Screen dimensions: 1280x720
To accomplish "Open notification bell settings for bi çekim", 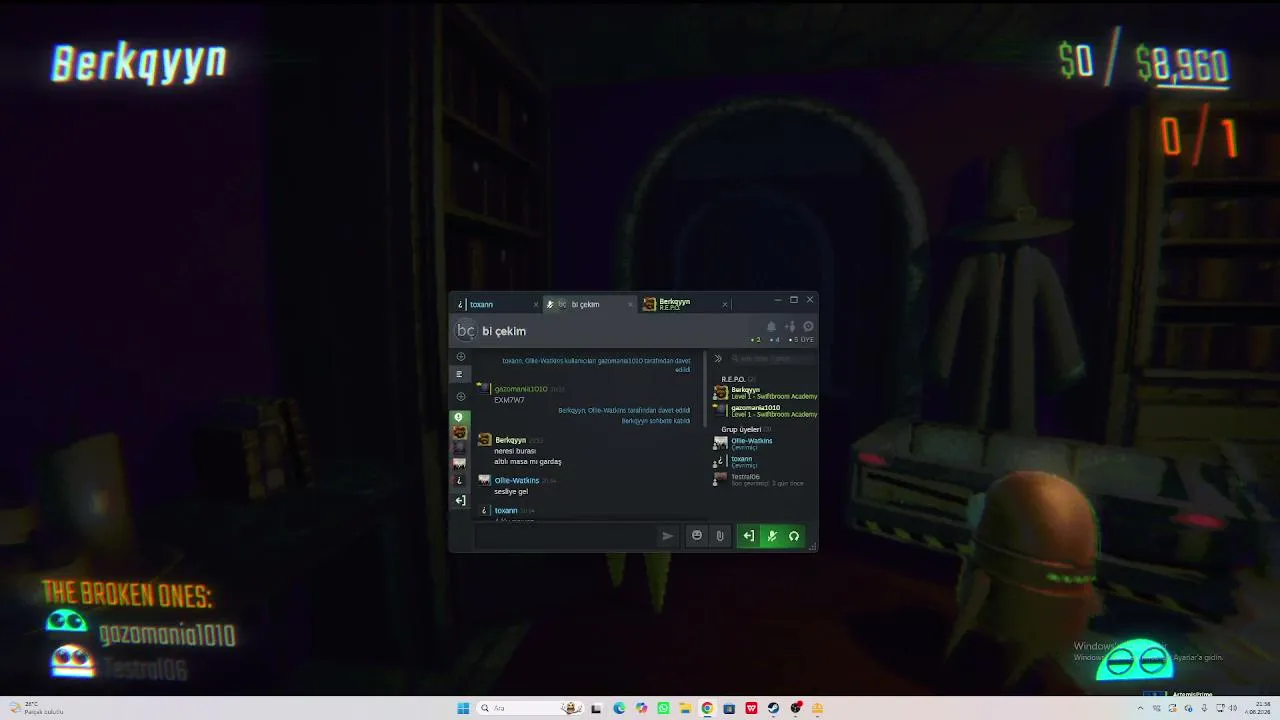I will coord(771,327).
